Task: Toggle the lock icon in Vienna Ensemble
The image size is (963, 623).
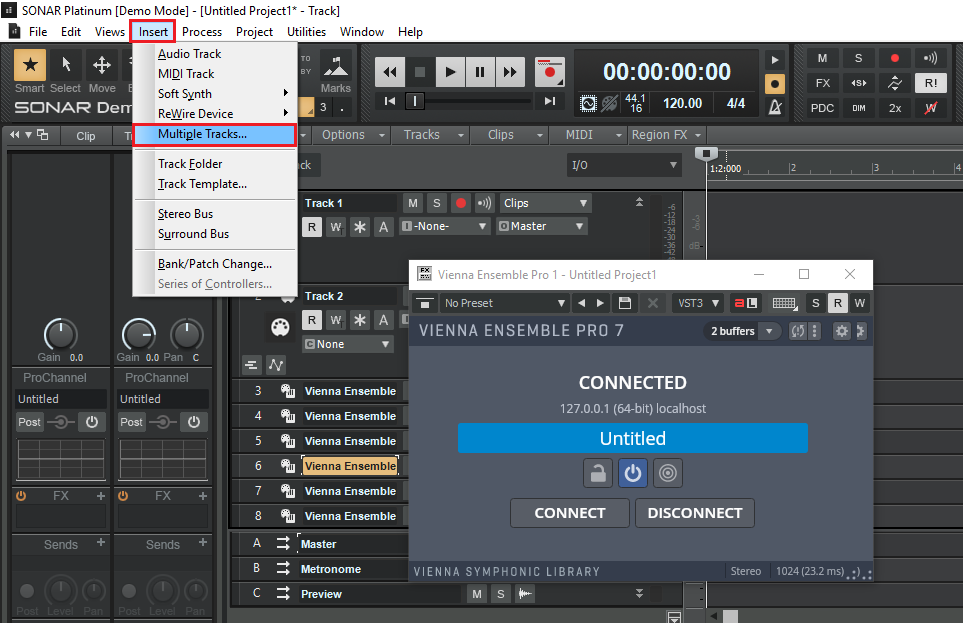Action: point(598,474)
